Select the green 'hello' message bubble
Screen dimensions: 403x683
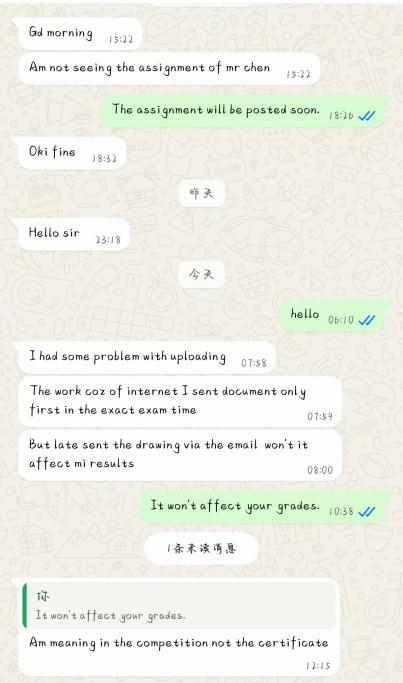click(x=335, y=315)
